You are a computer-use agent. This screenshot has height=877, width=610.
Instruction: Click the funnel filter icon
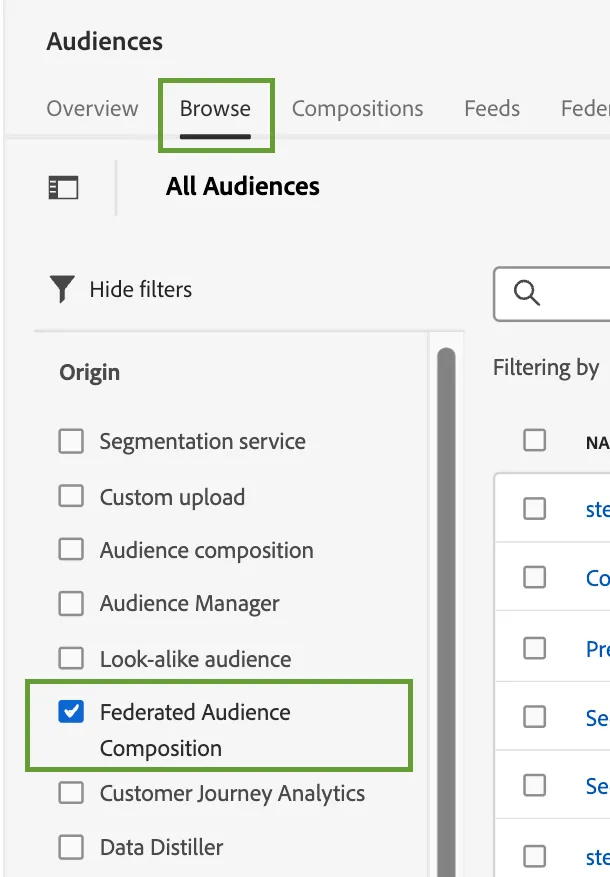tap(62, 289)
